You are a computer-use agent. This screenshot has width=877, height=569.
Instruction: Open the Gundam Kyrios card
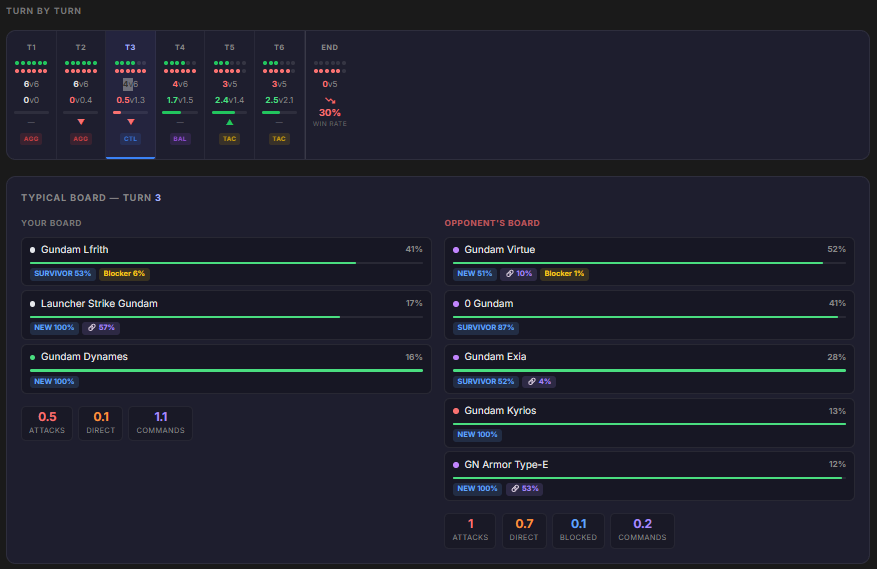tap(649, 422)
